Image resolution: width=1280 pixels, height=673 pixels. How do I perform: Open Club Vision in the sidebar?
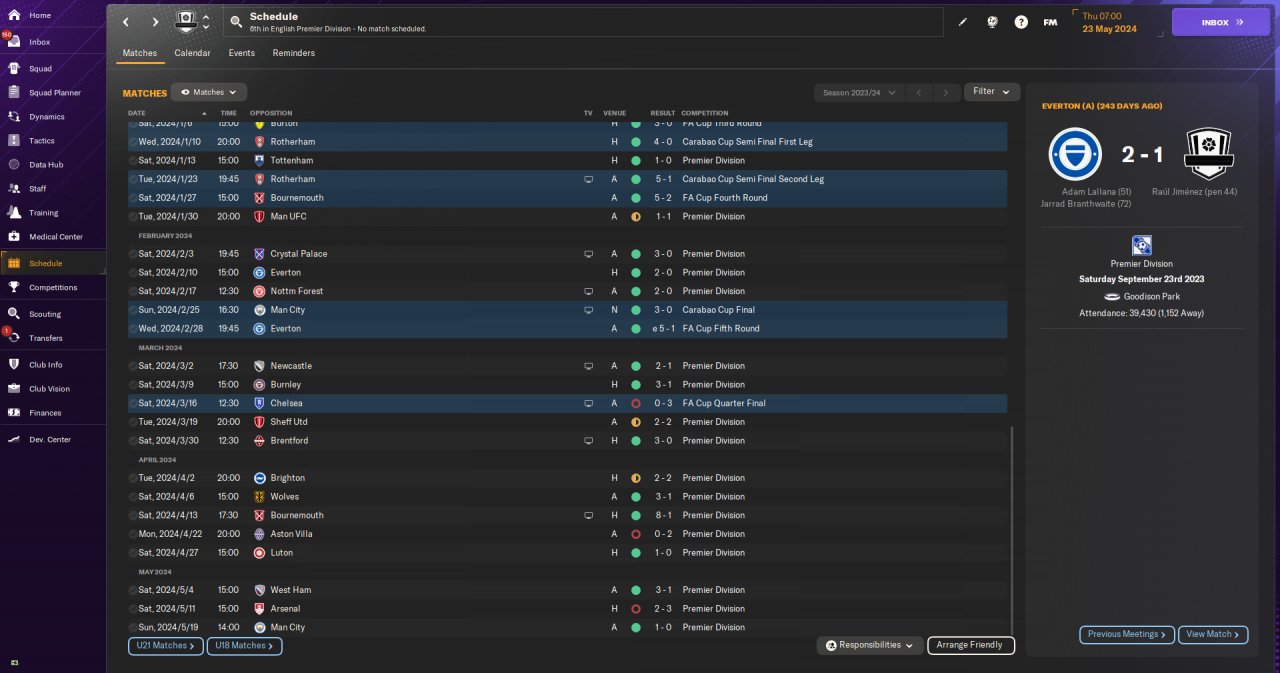pyautogui.click(x=50, y=389)
